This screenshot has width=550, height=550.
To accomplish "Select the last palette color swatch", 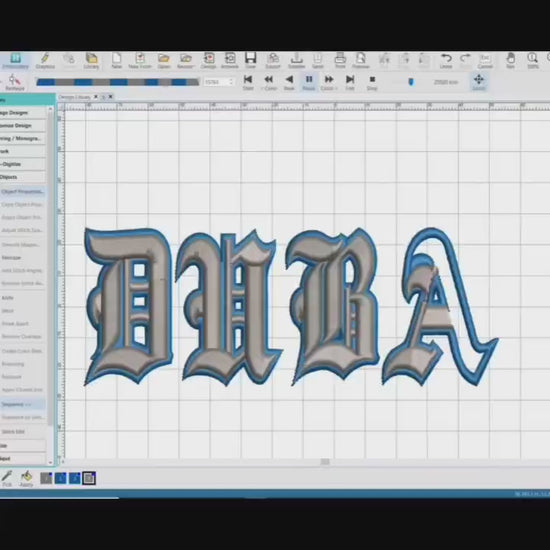I will (89, 478).
